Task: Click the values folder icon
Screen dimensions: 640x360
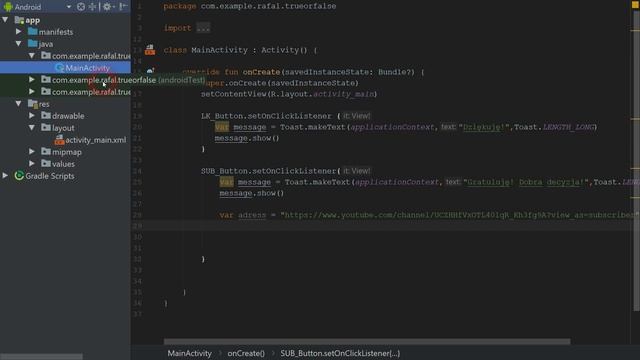Action: tap(46, 164)
